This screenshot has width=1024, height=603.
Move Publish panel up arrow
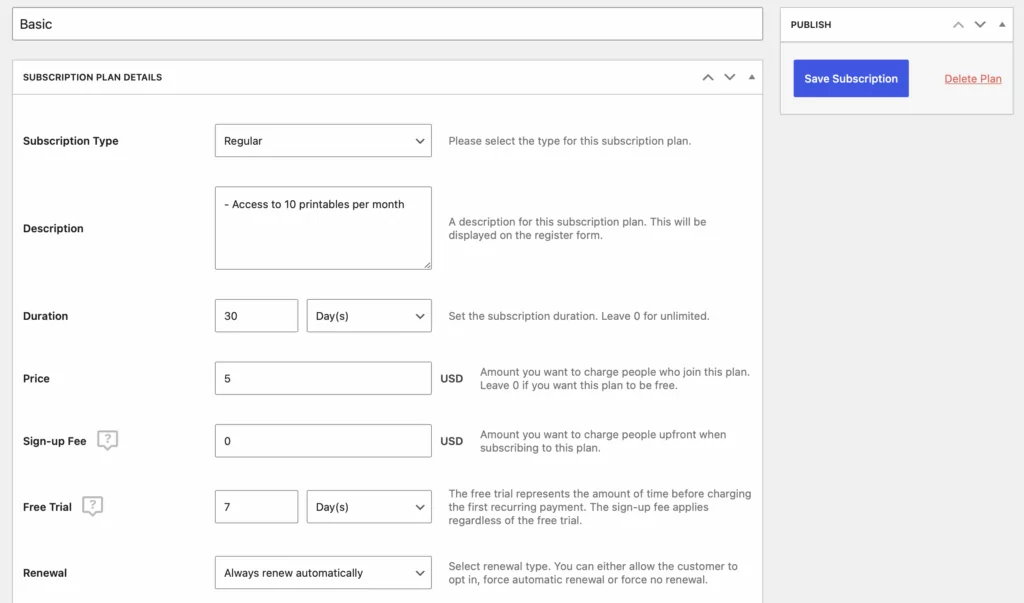click(x=958, y=24)
